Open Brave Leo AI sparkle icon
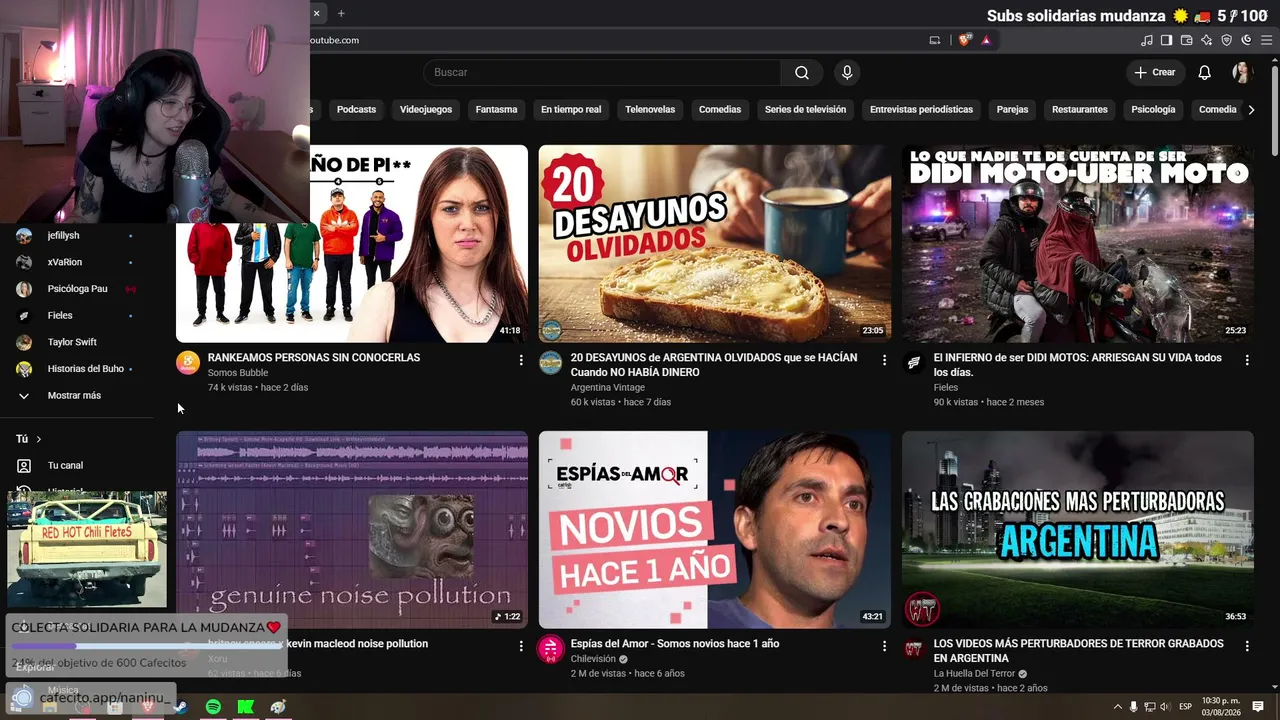 1207,40
